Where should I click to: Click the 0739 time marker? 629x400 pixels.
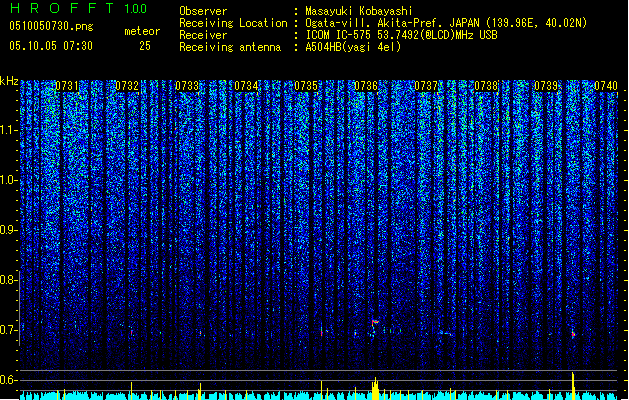(546, 86)
